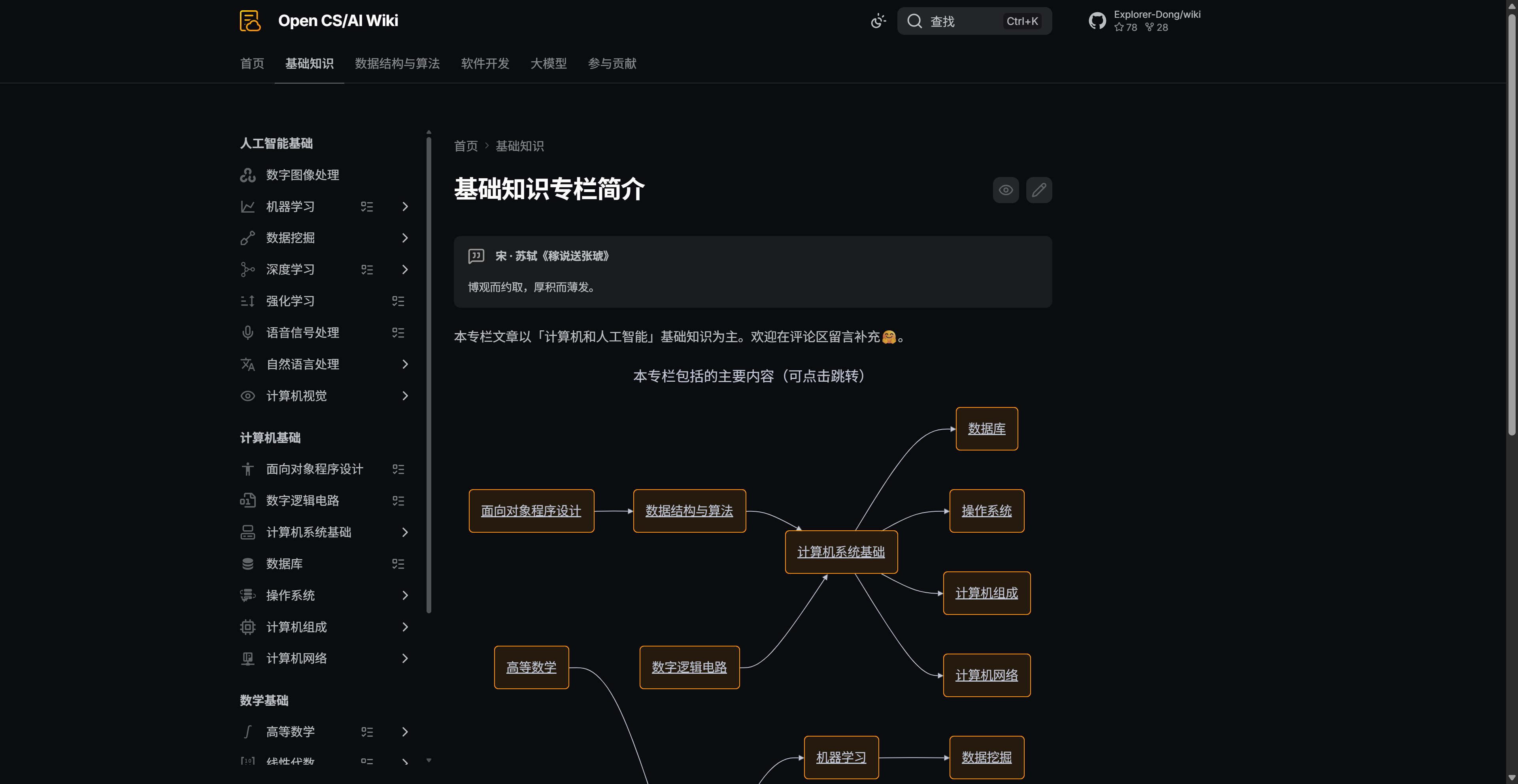The height and width of the screenshot is (784, 1518).
Task: Click the GitHub logo for Explorer-Dong/wiki
Action: click(1097, 20)
